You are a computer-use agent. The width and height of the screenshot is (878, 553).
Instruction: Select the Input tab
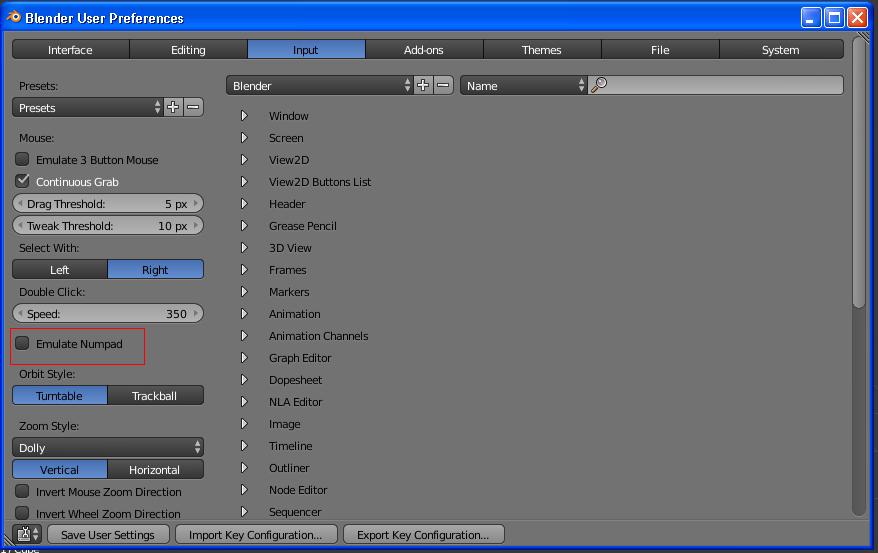pos(306,49)
